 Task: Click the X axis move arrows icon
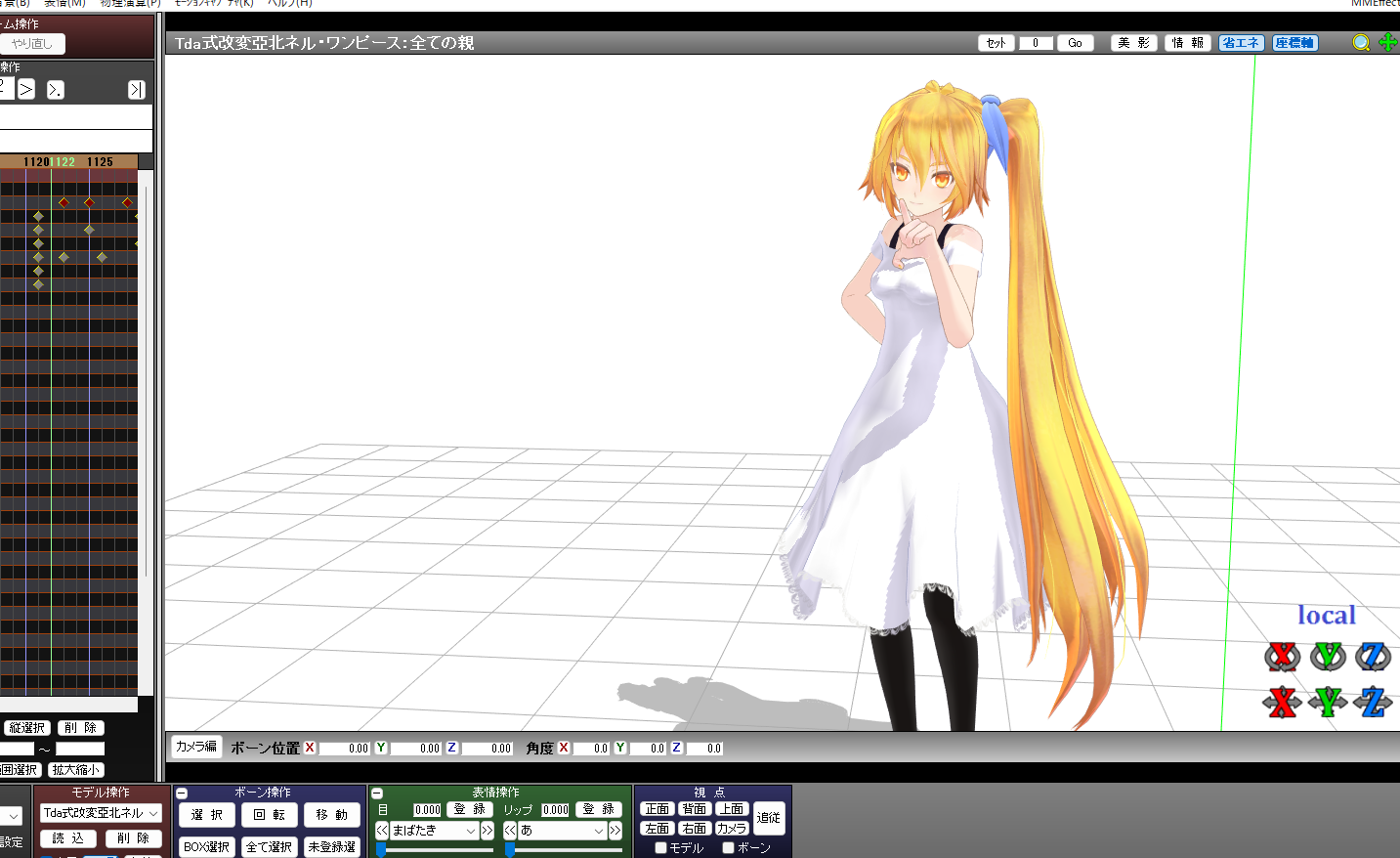point(1282,702)
